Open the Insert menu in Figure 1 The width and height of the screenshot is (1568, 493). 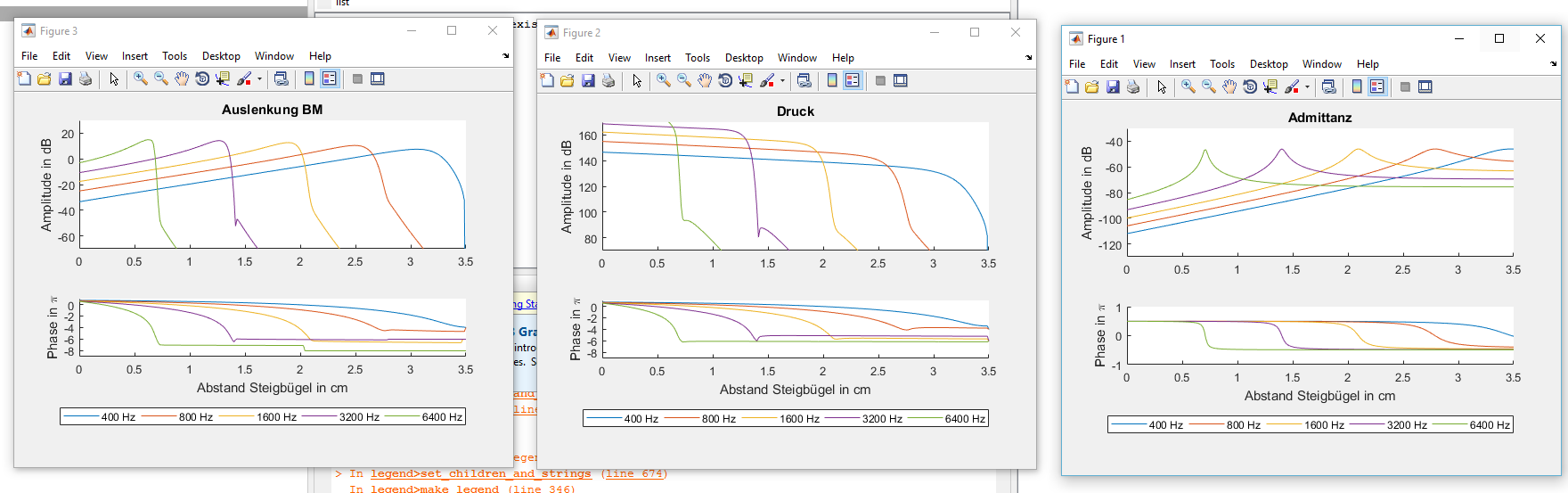coord(1182,64)
